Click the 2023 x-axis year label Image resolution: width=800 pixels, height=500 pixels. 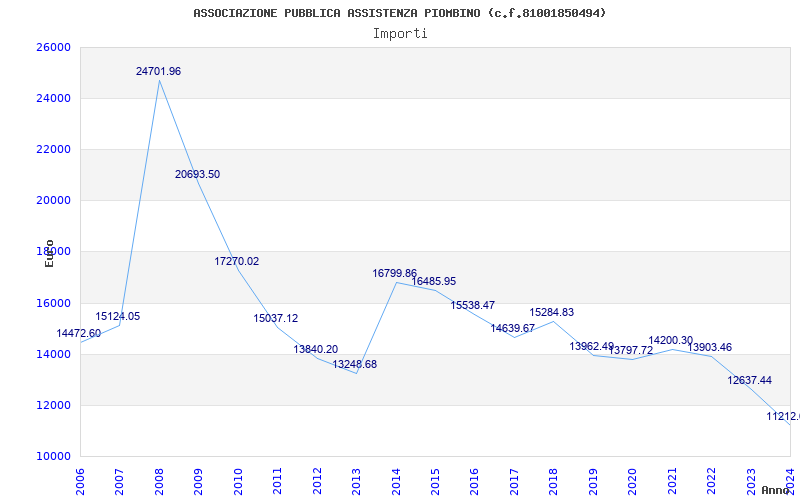(751, 482)
